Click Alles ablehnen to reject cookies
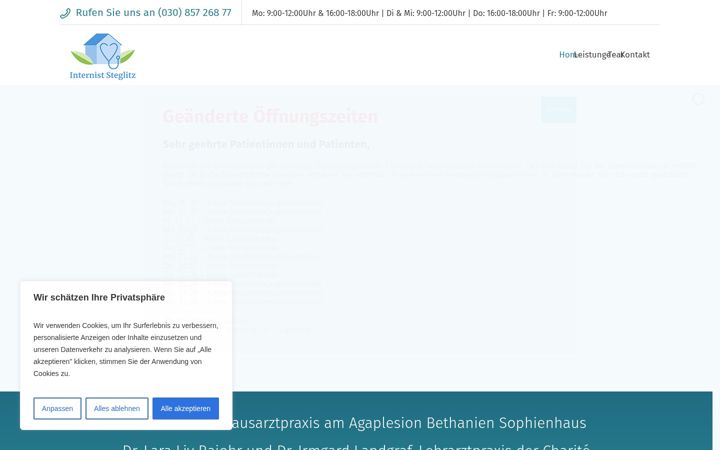The height and width of the screenshot is (450, 720). click(117, 408)
